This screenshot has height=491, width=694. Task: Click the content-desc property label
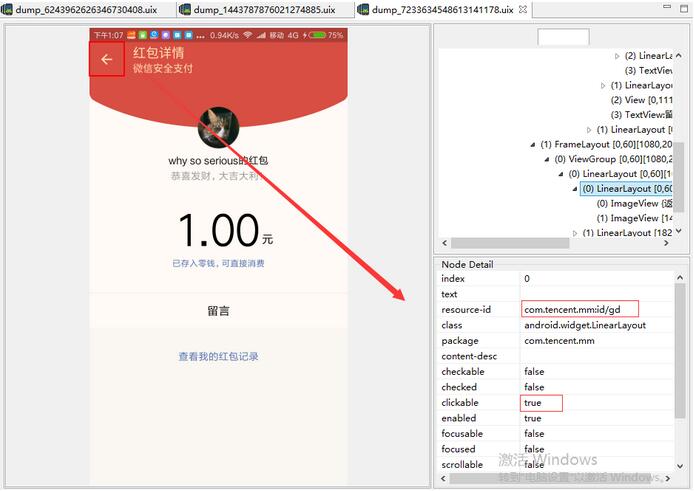point(469,356)
